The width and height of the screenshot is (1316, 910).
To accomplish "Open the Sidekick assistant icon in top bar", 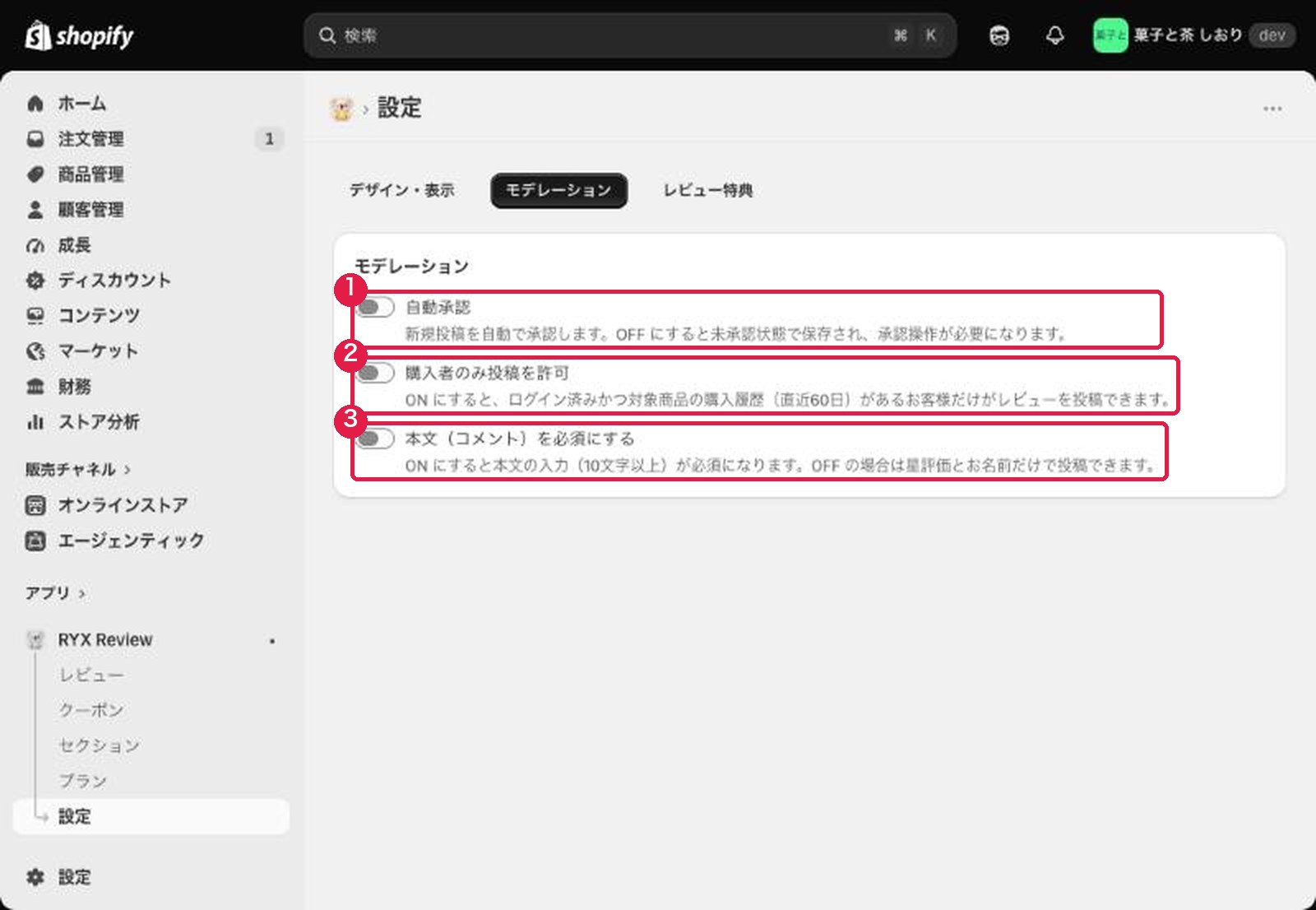I will coord(999,35).
